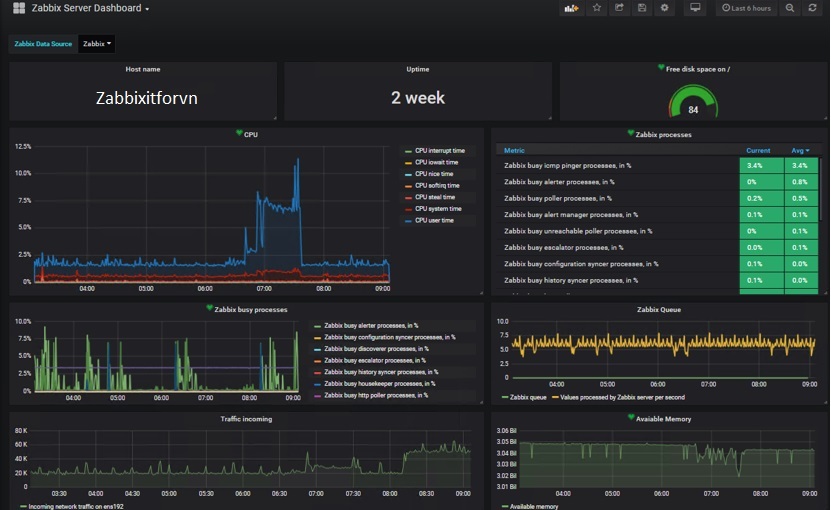Zoom out the time range
The width and height of the screenshot is (831, 510).
point(790,8)
